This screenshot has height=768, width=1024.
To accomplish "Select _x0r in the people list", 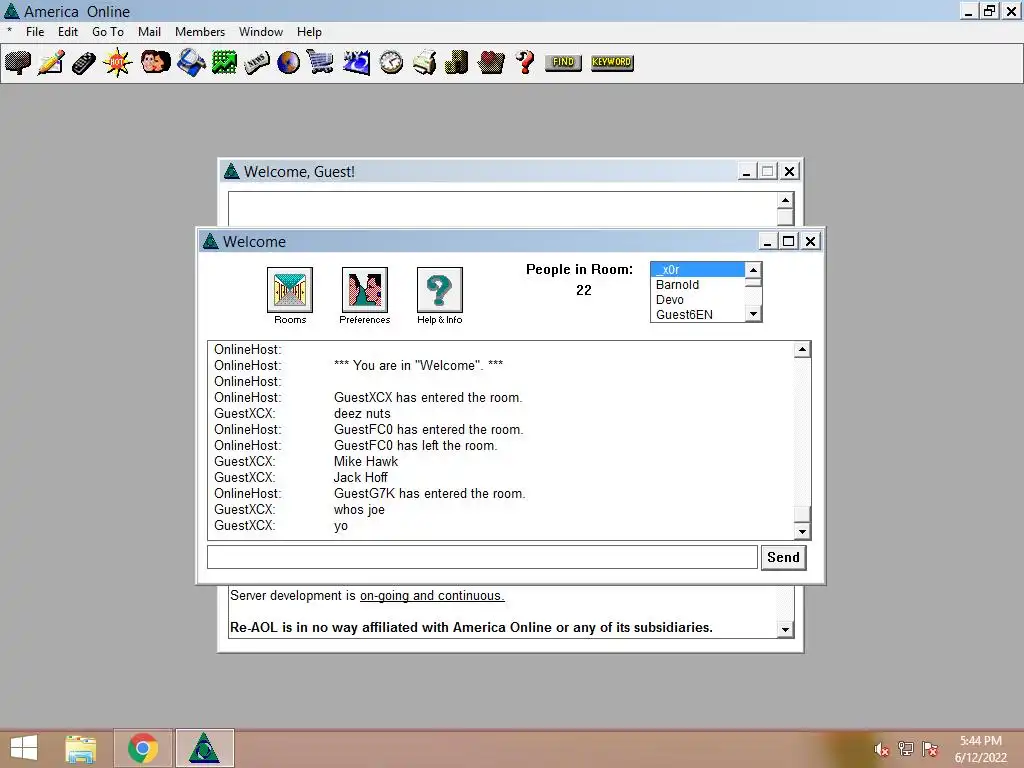I will coord(697,270).
